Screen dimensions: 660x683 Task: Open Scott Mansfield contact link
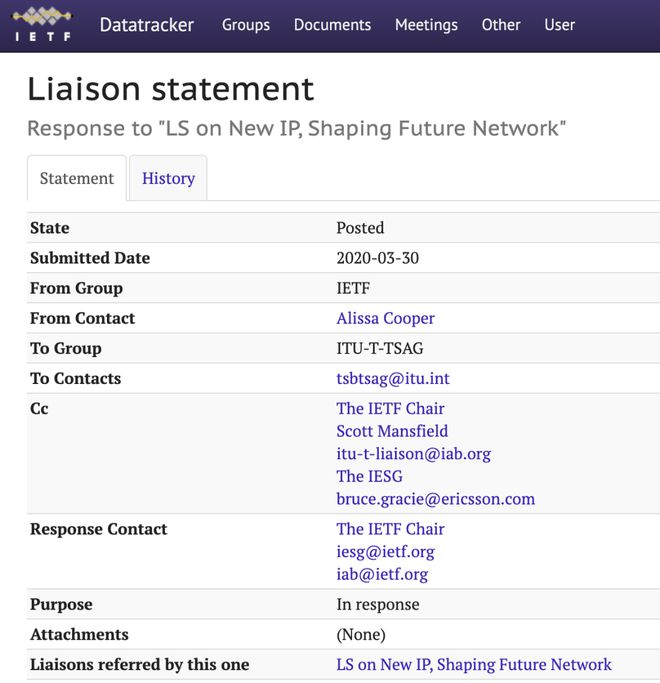coord(392,431)
